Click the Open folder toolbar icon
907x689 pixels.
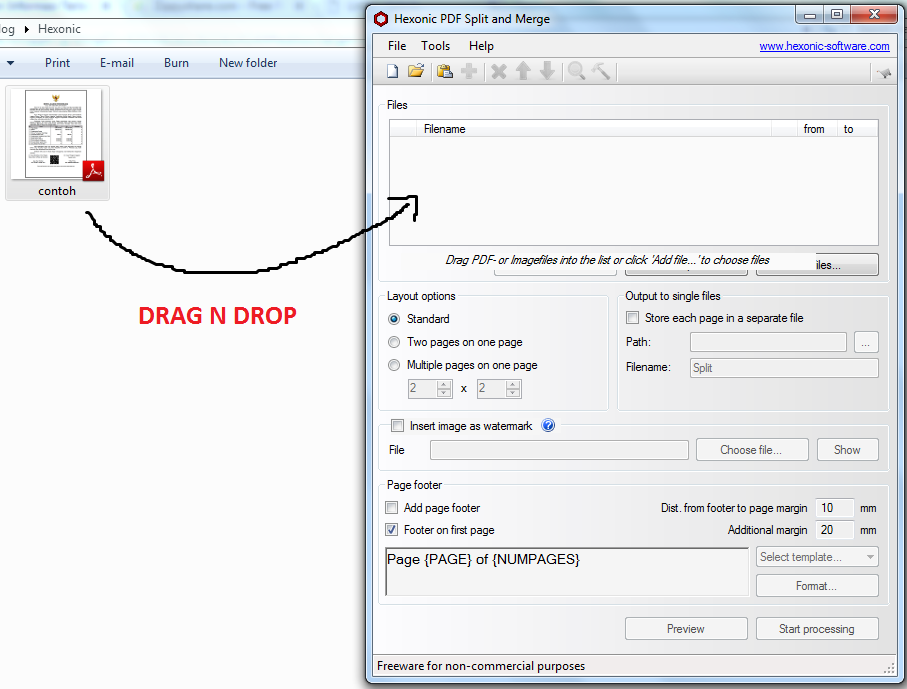point(416,71)
